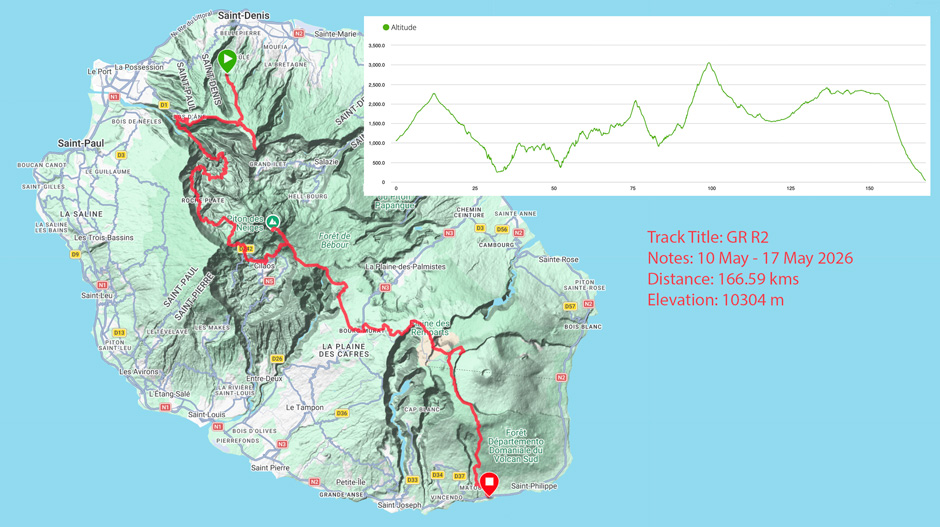Screen dimensions: 940x527
Task: Click the 150 km tick on the chart axis
Action: [869, 188]
